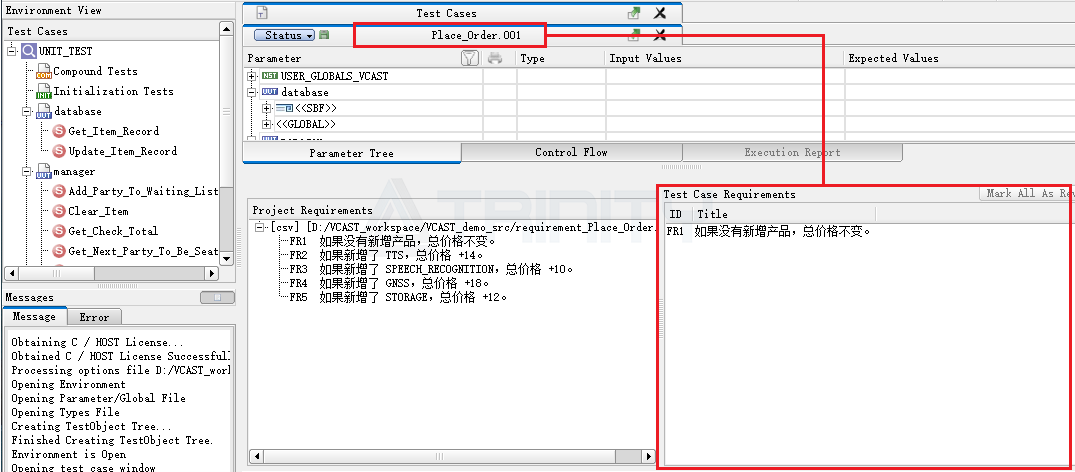Select the Compound Tests node

click(x=95, y=71)
